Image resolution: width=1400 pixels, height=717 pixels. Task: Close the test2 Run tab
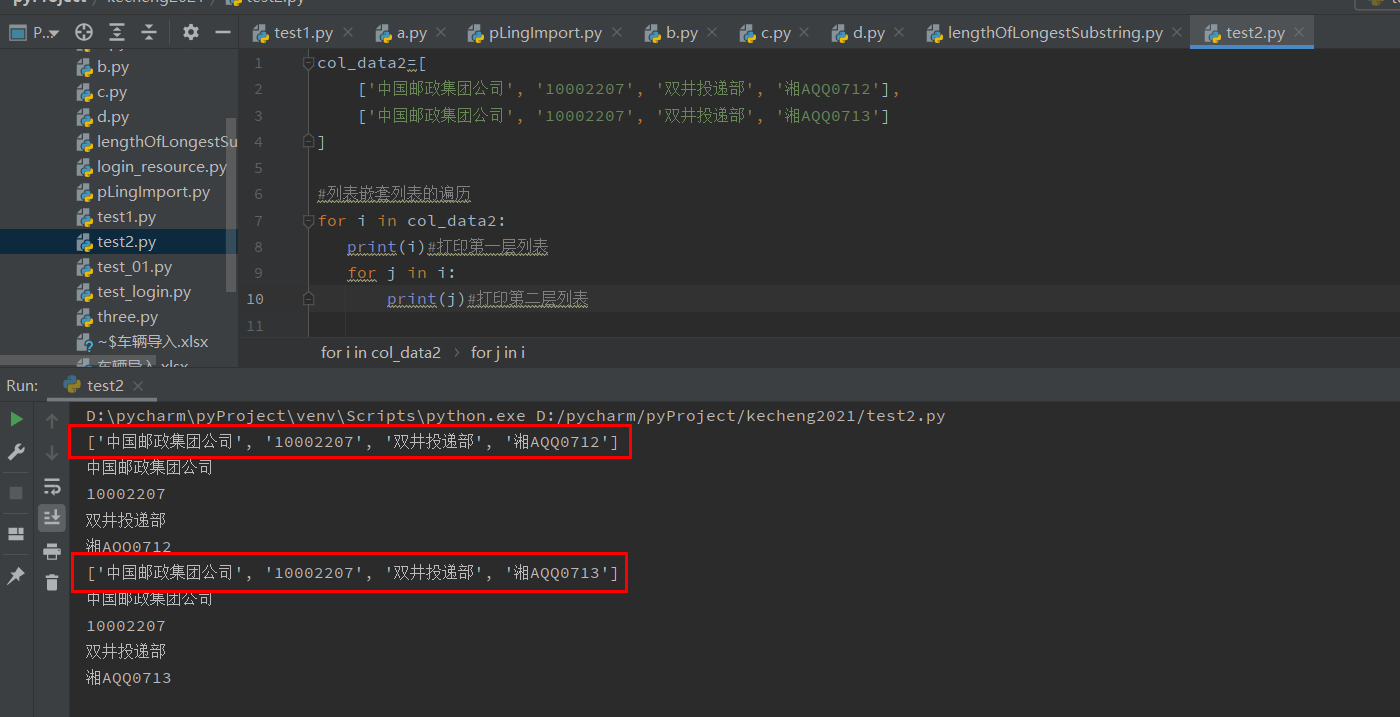138,386
